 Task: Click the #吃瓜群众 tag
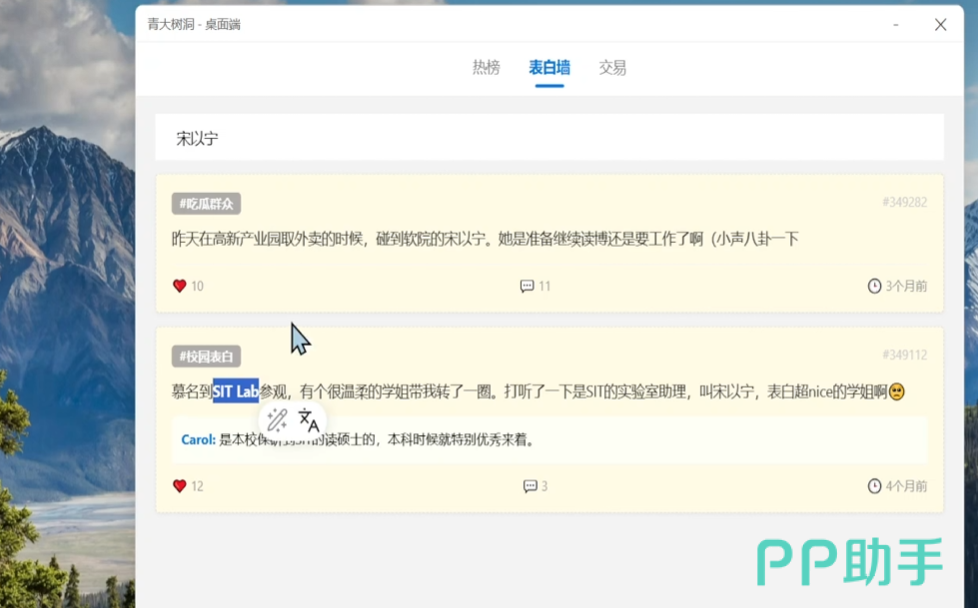(x=206, y=204)
